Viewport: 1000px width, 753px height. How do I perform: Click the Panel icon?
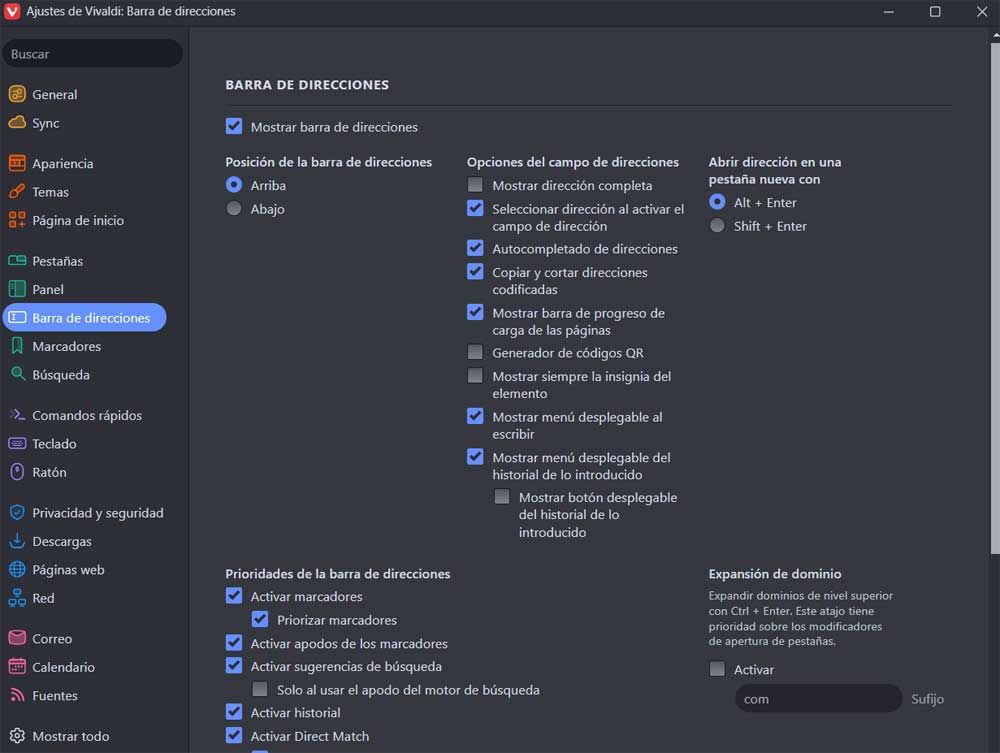(17, 289)
